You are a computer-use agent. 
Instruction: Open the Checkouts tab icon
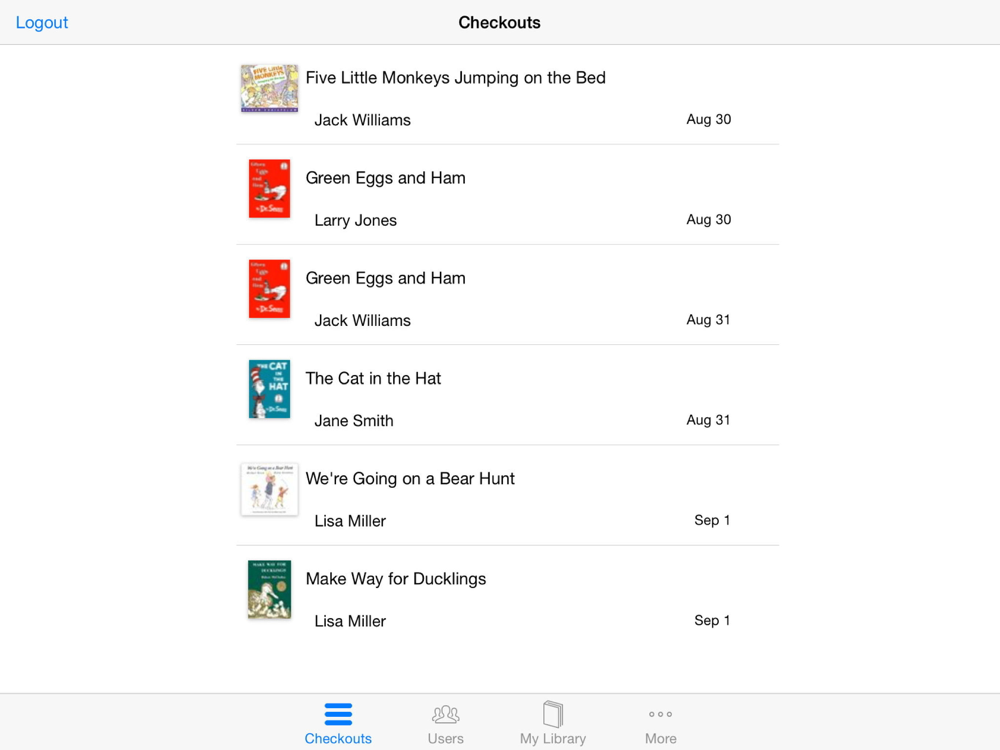(x=338, y=714)
